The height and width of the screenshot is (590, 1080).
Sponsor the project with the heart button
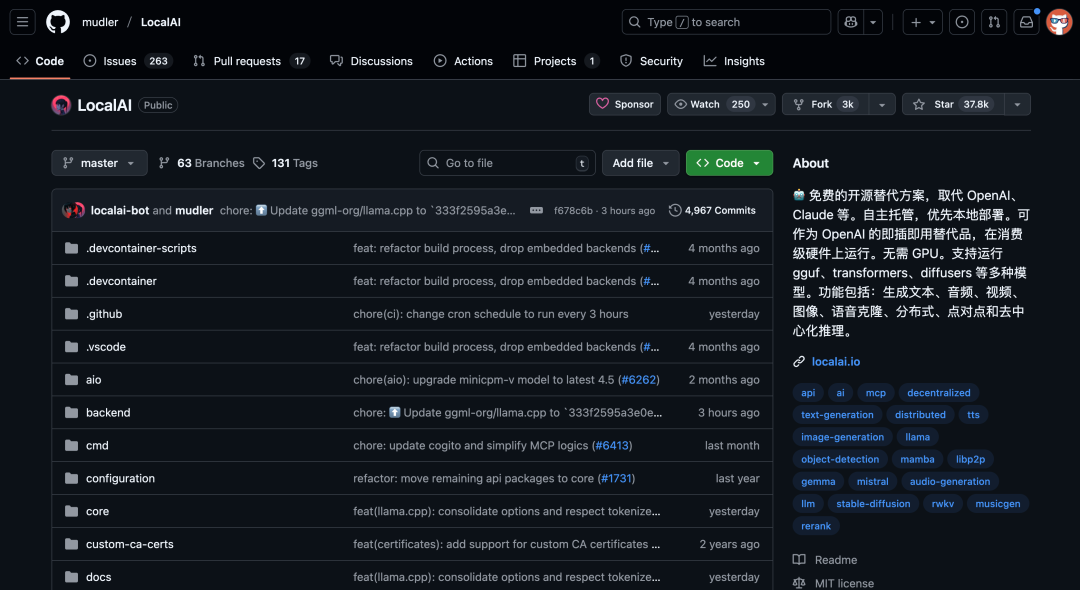[x=624, y=104]
